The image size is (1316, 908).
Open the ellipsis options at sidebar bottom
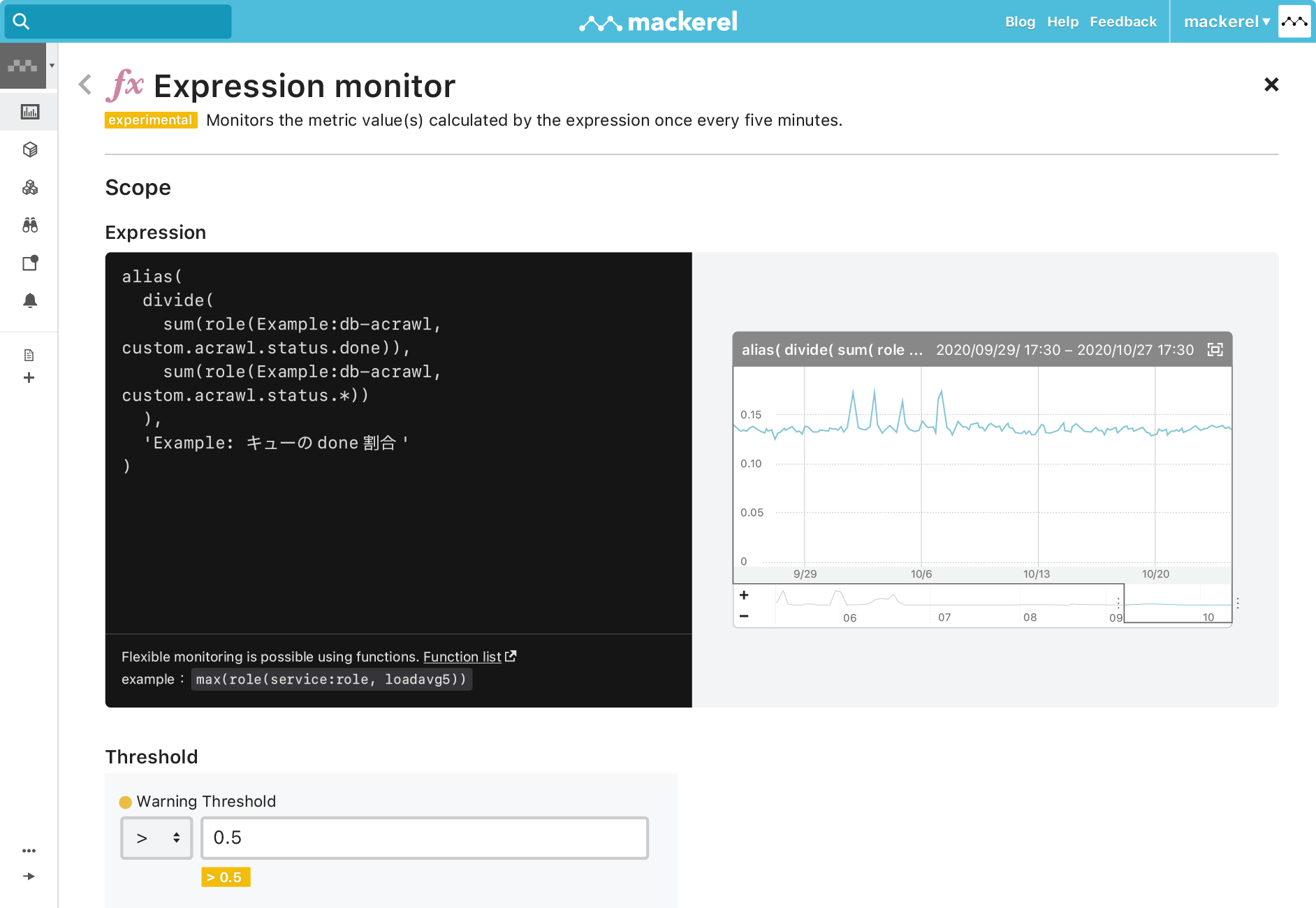click(29, 850)
